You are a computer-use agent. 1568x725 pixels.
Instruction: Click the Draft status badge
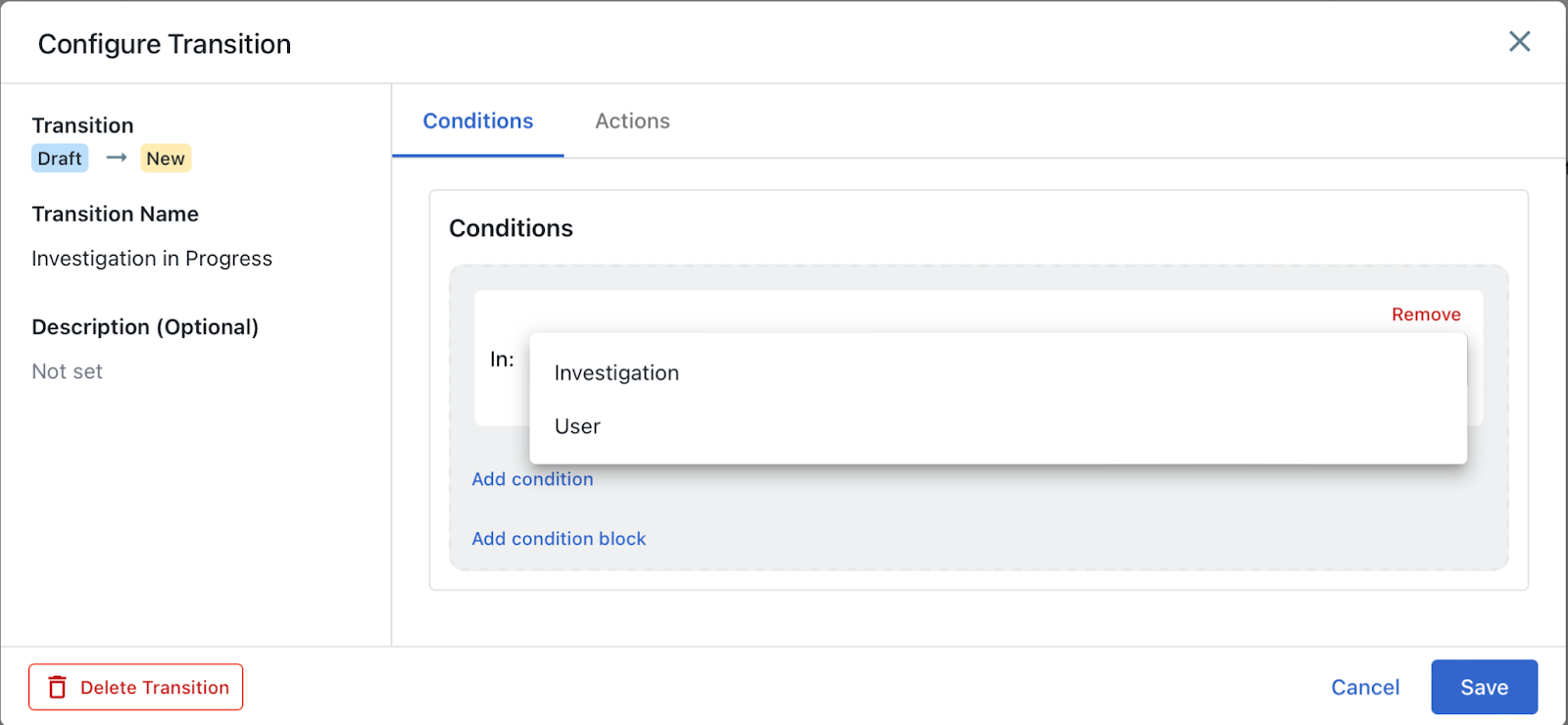click(60, 159)
